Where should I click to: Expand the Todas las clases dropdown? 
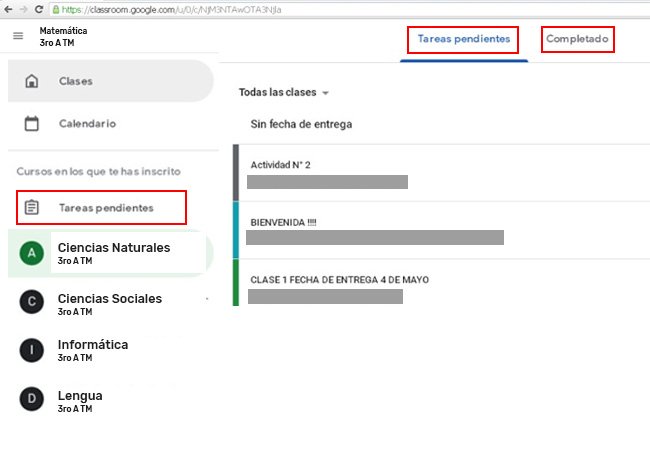(x=284, y=93)
